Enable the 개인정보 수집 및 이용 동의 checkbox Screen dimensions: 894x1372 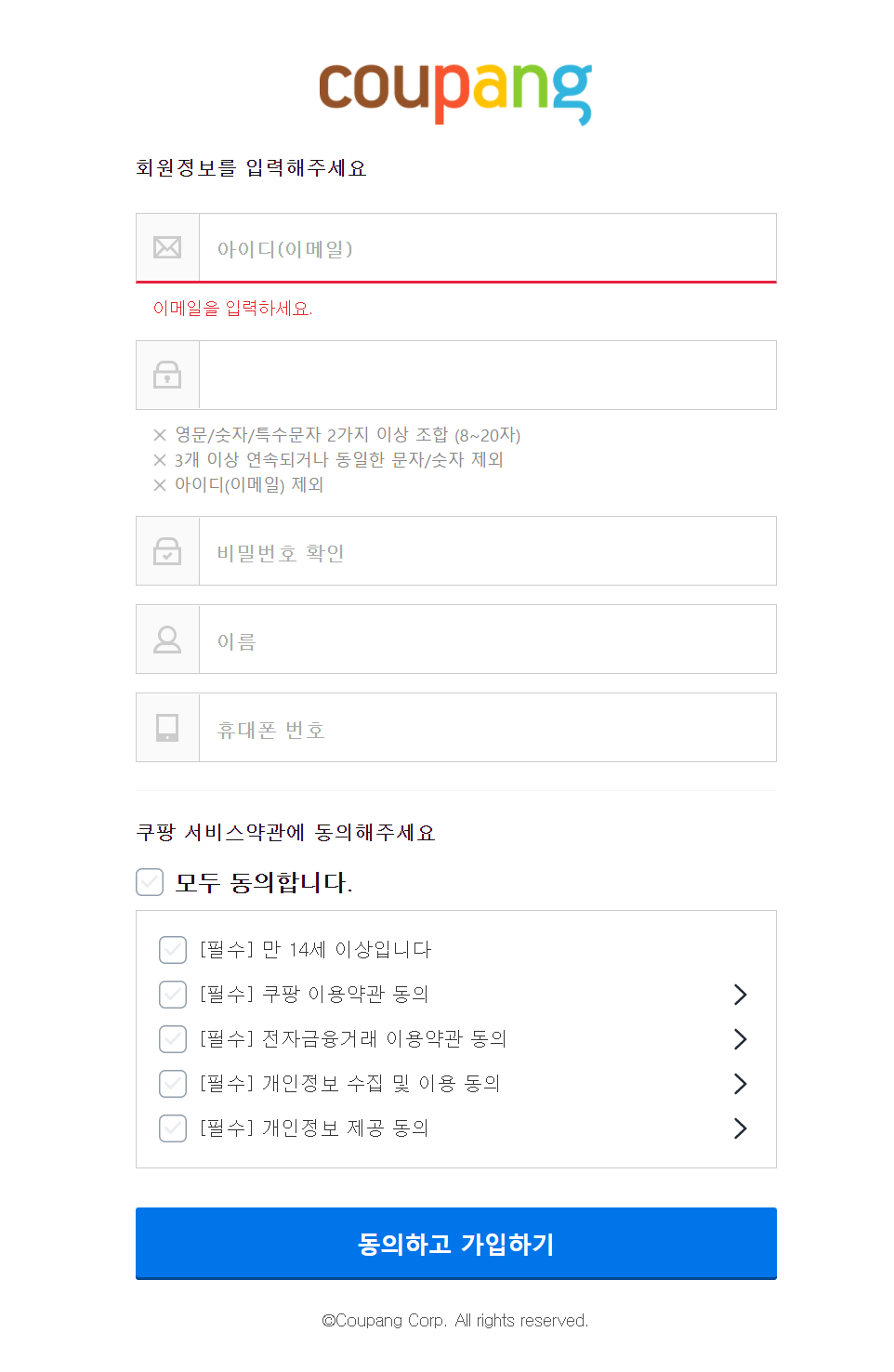click(173, 1084)
